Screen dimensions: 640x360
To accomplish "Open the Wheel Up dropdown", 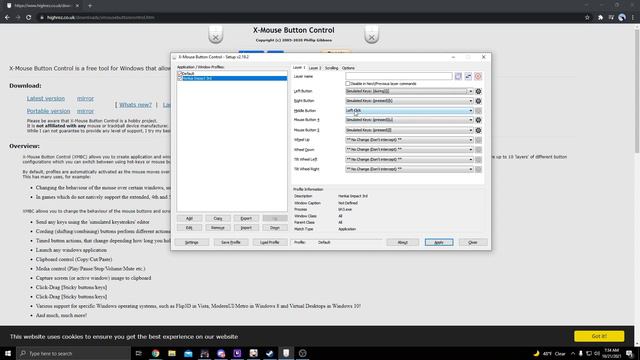I will (409, 140).
